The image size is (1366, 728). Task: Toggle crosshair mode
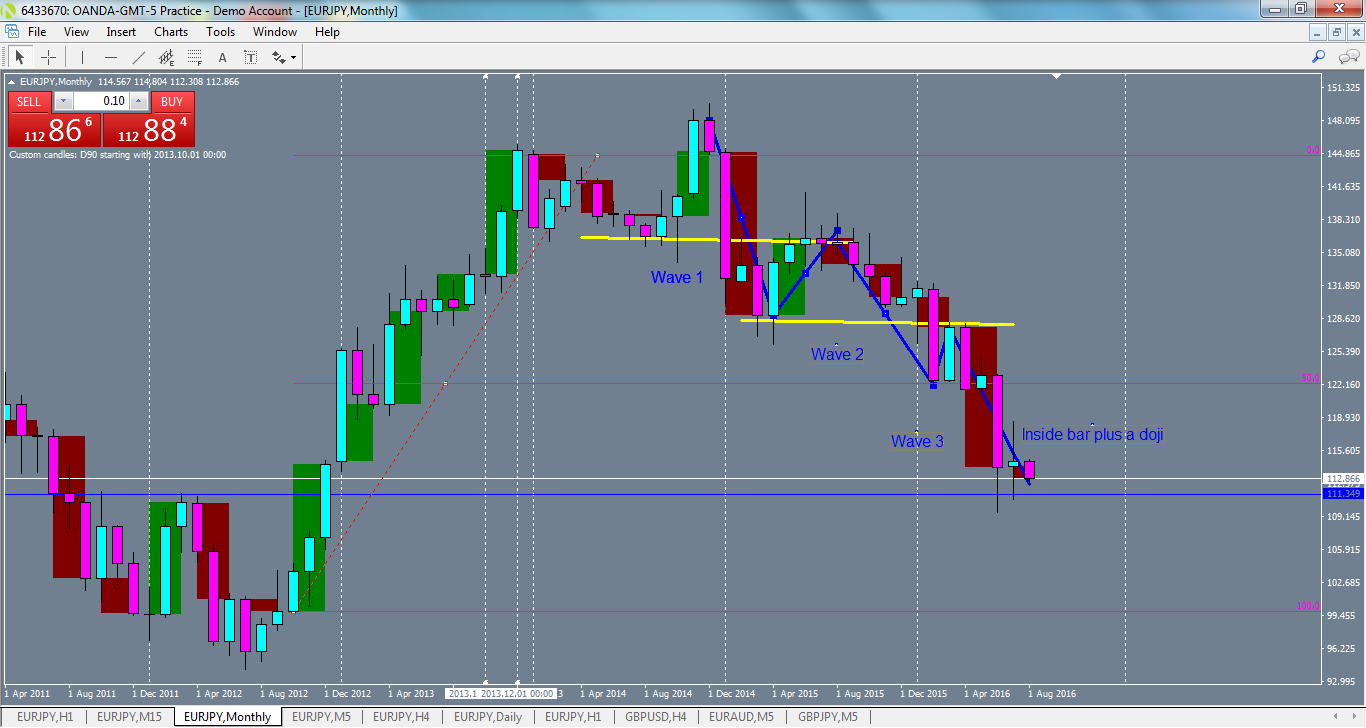(x=48, y=57)
